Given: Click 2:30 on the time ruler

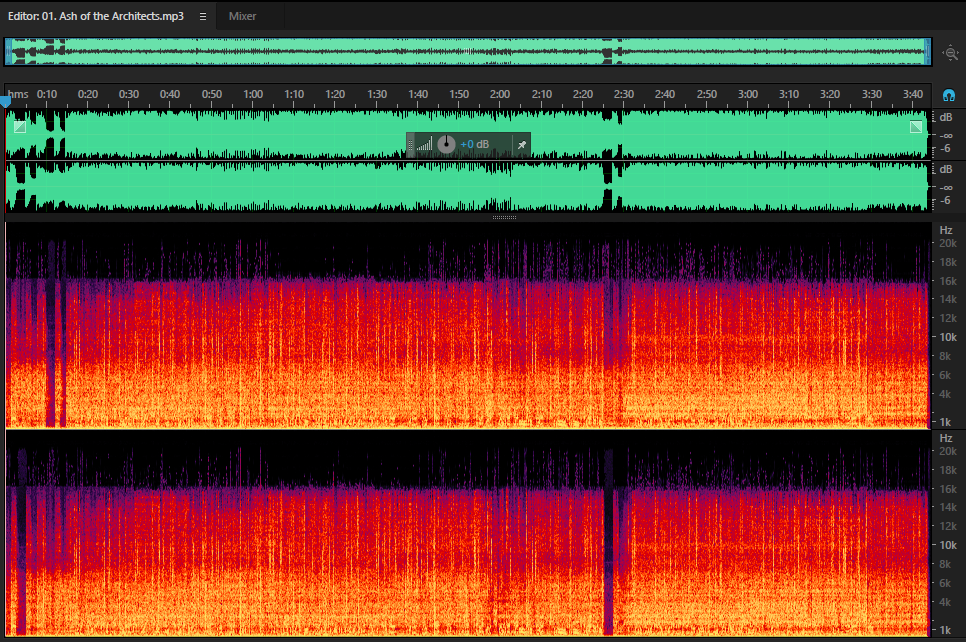Looking at the screenshot, I should (x=623, y=94).
